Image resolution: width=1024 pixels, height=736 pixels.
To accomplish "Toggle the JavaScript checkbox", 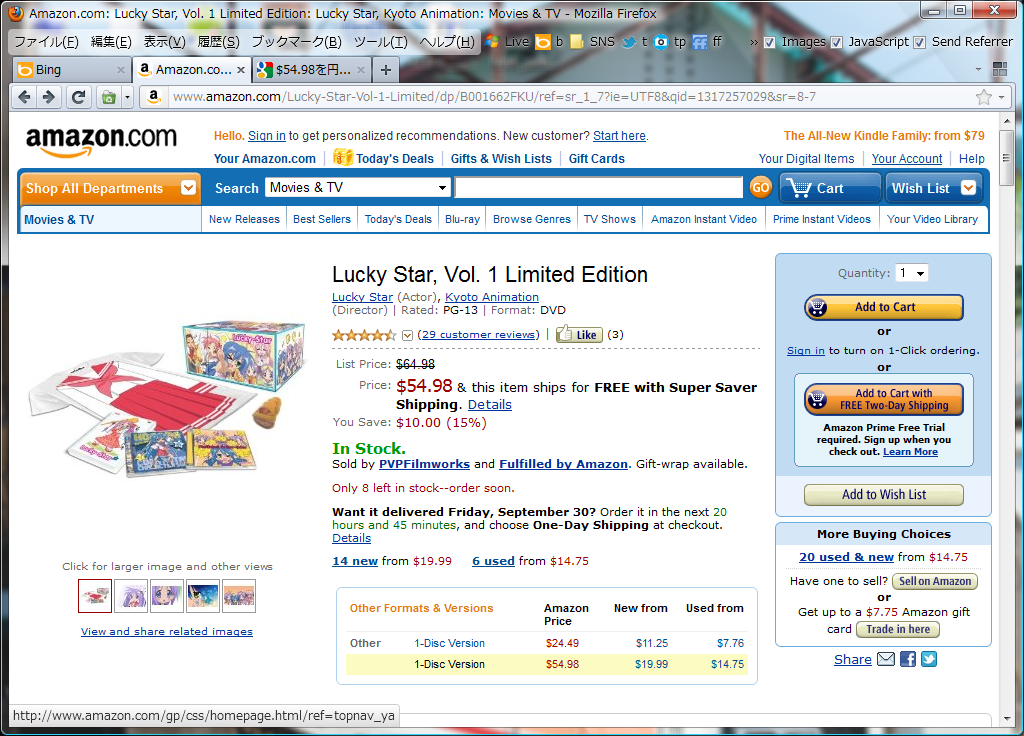I will [836, 42].
